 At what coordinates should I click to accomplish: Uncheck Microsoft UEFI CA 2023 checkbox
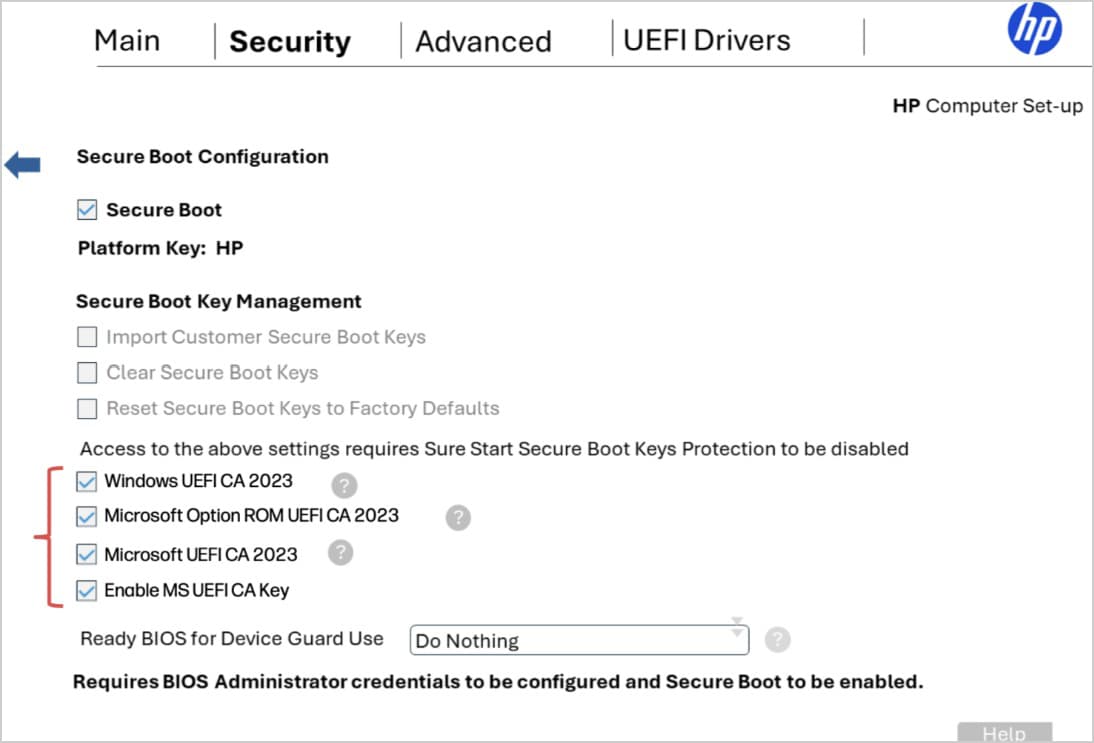coord(87,555)
